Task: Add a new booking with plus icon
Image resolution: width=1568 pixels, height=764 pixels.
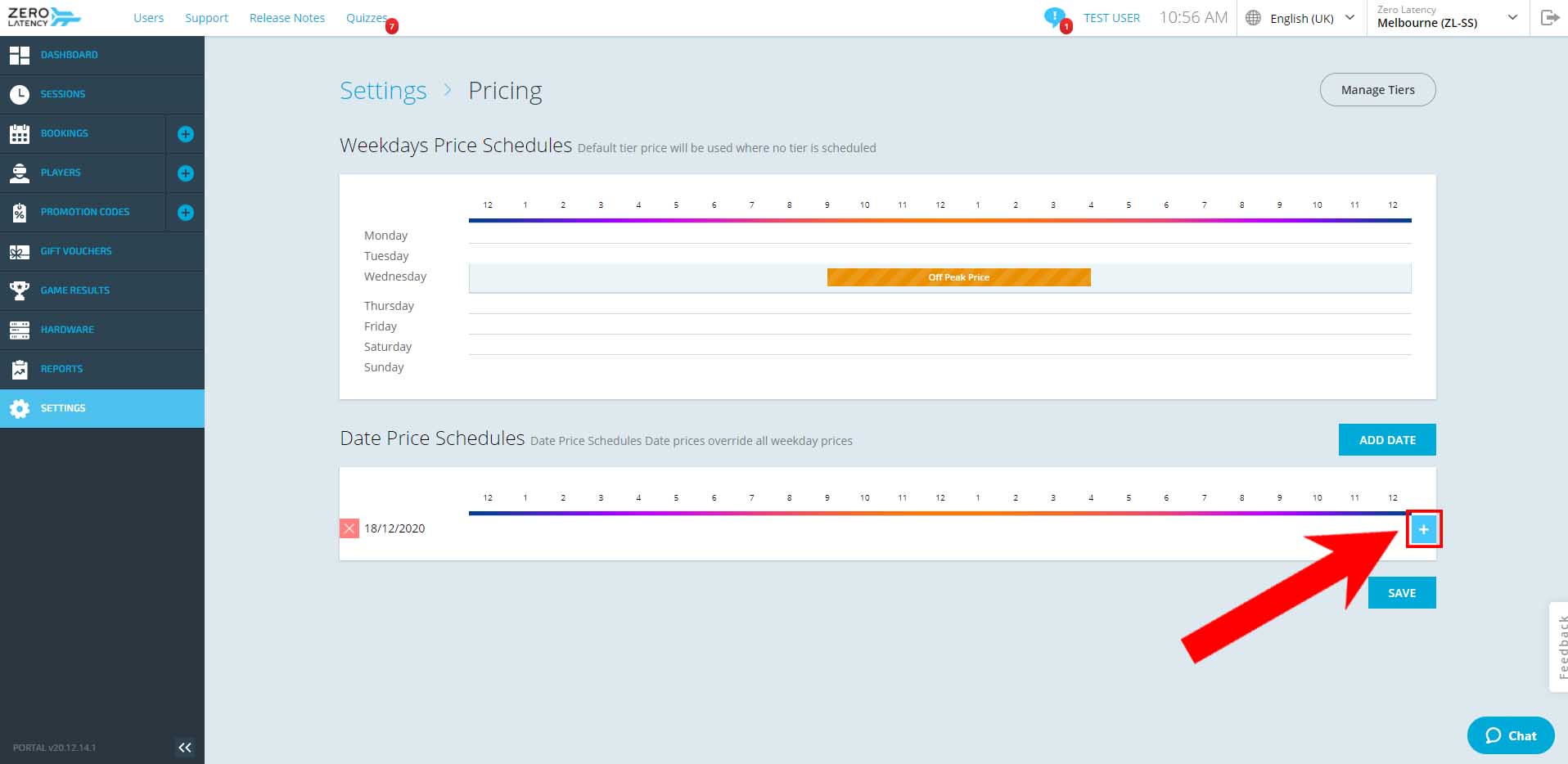Action: coord(186,133)
